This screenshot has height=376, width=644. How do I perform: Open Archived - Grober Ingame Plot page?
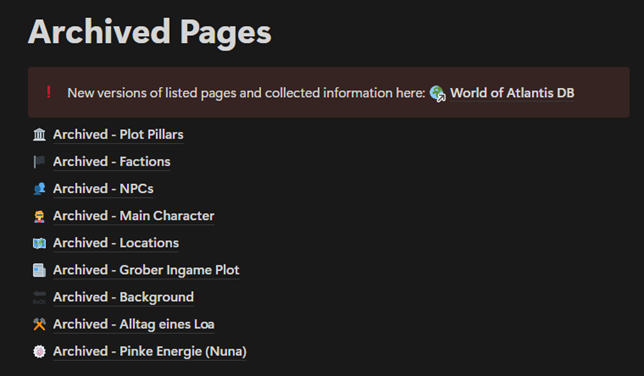pos(146,270)
